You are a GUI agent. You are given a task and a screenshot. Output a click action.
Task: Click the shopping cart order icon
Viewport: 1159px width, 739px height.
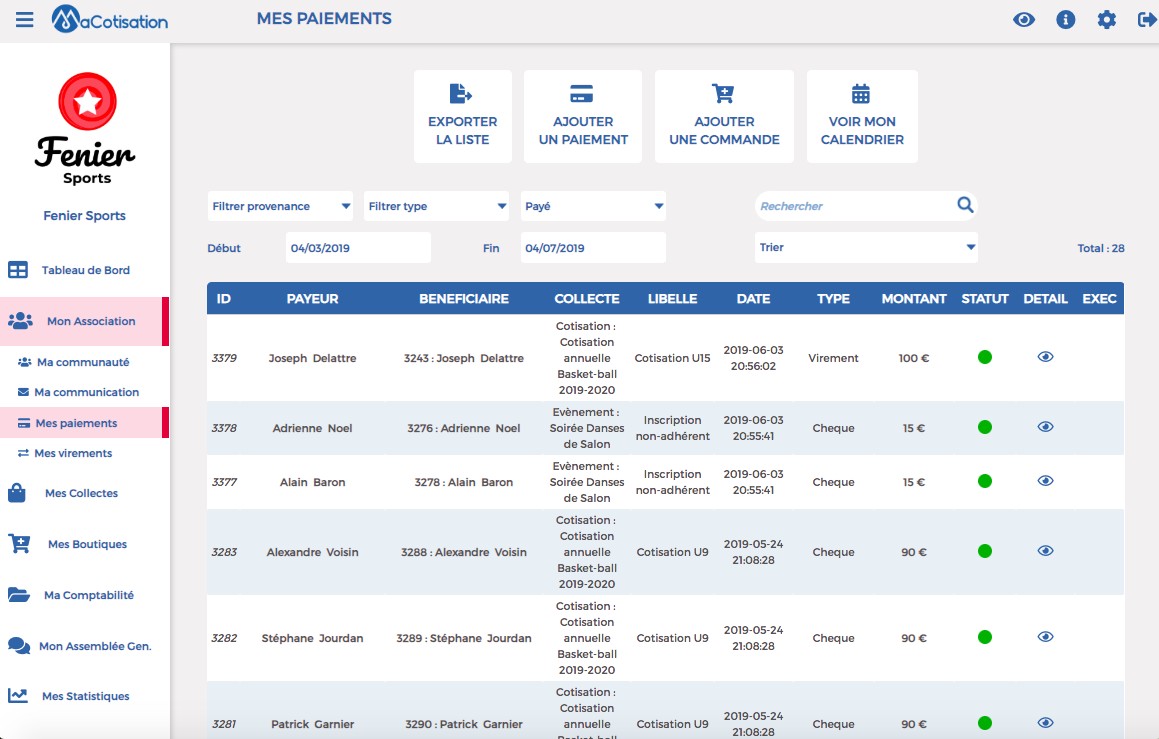pos(723,94)
